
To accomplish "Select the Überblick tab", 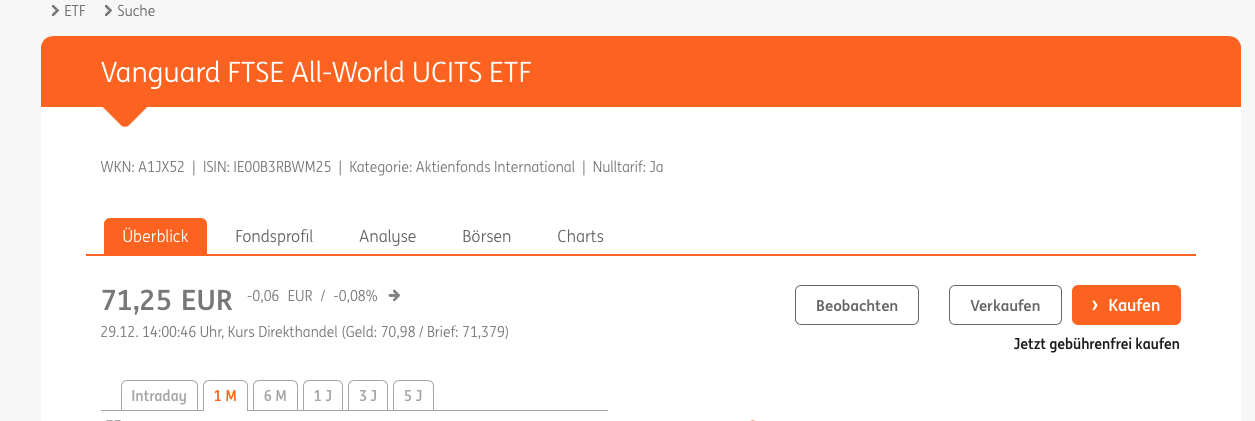I will 155,237.
